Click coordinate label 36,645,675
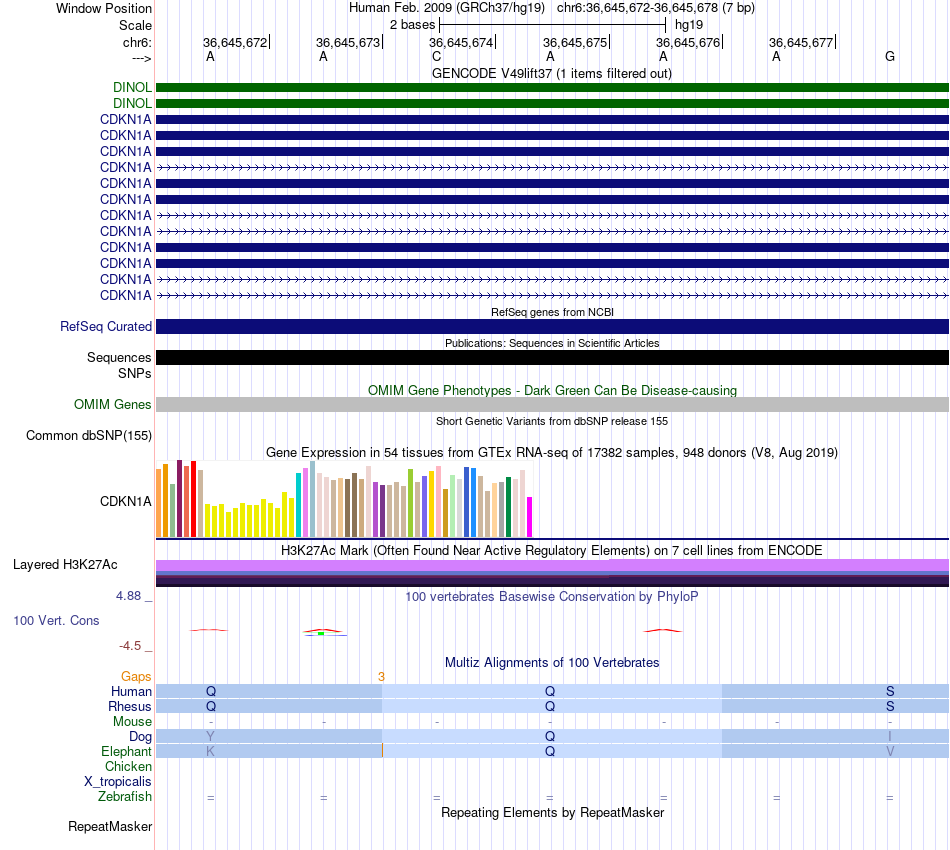The width and height of the screenshot is (950, 850). (x=575, y=42)
